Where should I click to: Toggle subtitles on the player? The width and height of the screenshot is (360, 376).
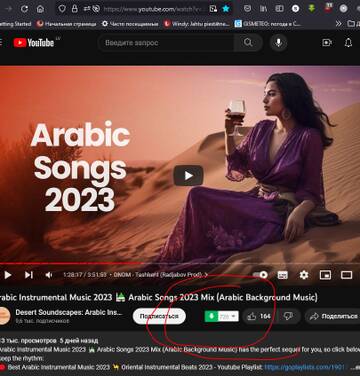pos(283,275)
